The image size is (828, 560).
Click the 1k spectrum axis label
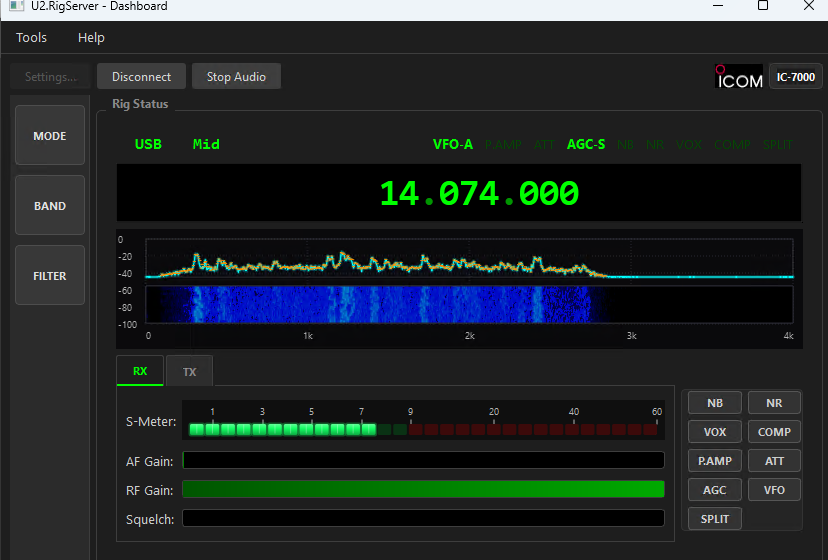[308, 335]
